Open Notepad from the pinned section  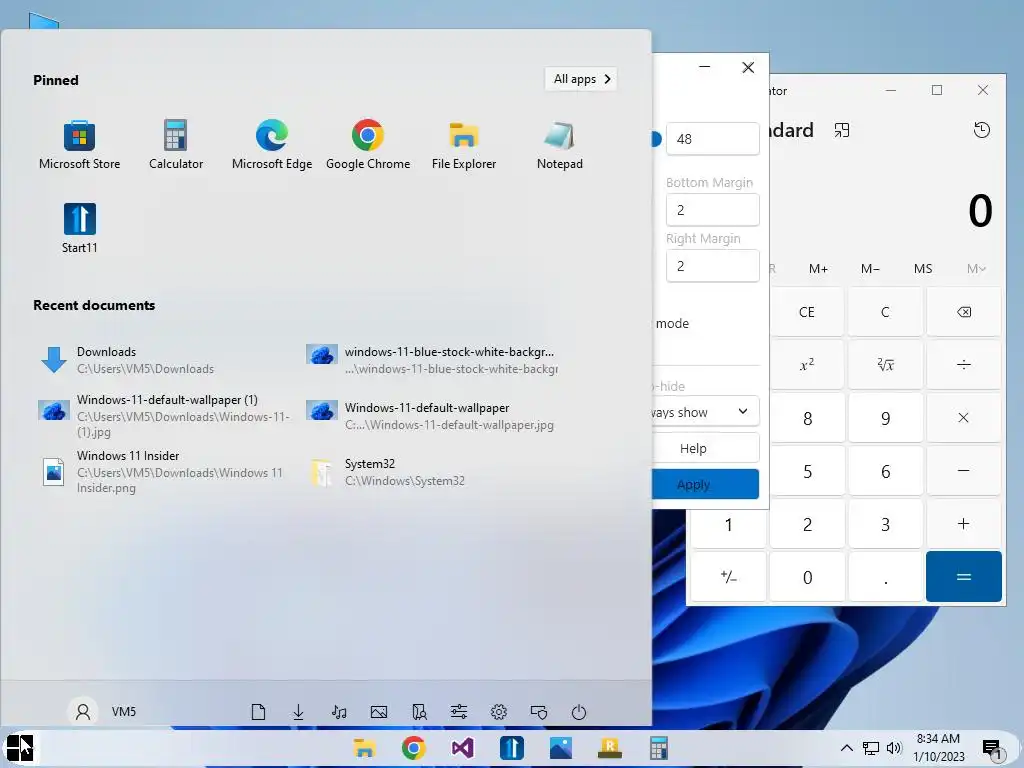(x=560, y=145)
